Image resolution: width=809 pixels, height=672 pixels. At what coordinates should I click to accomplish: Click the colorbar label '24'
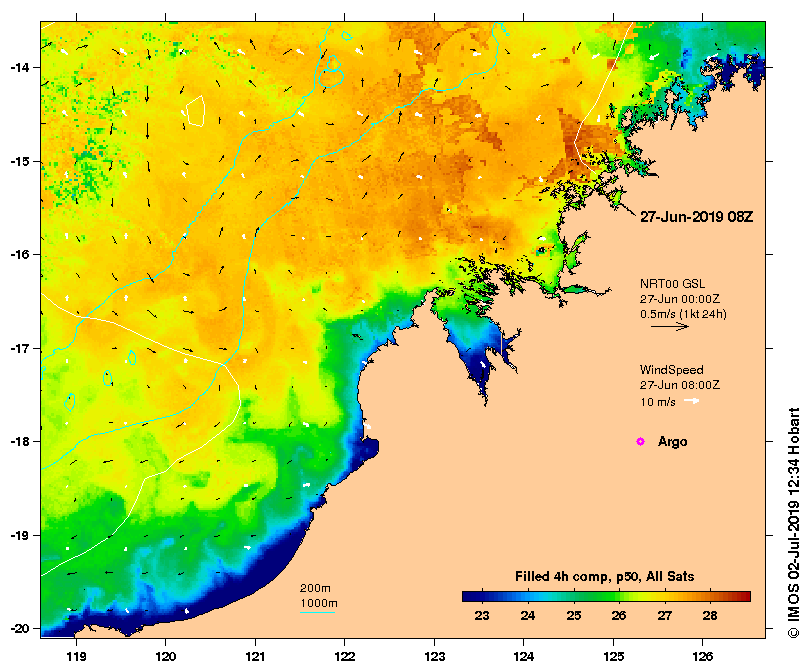pos(528,615)
